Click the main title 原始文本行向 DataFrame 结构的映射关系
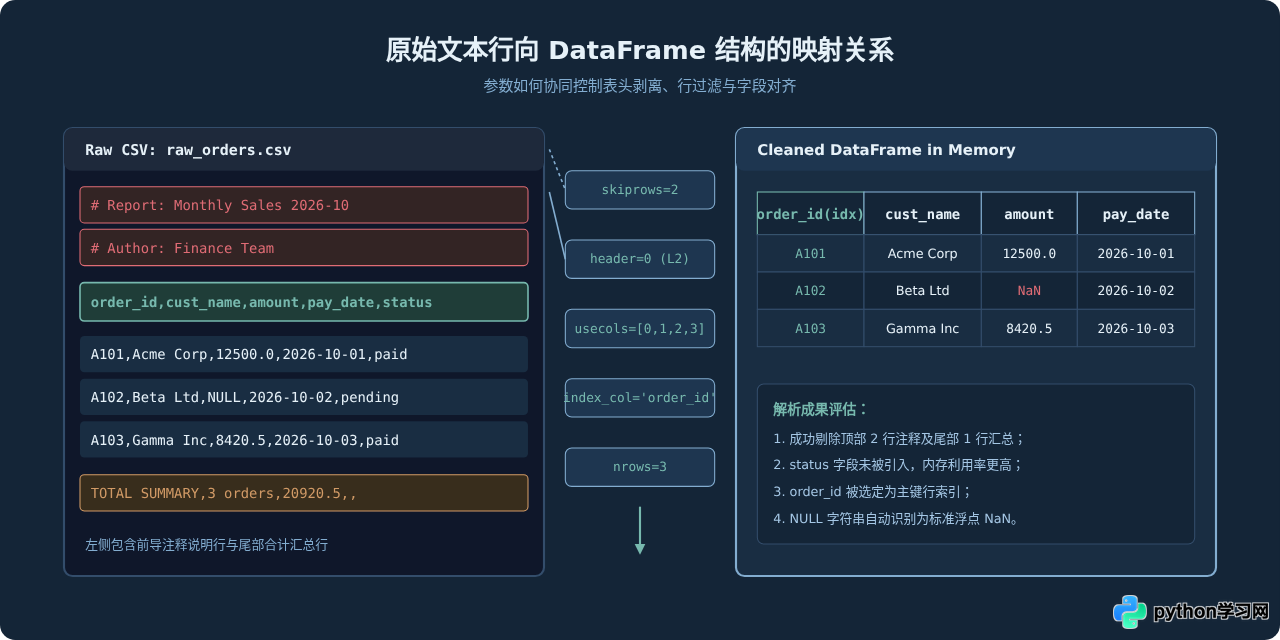The image size is (1280, 640). tap(640, 50)
